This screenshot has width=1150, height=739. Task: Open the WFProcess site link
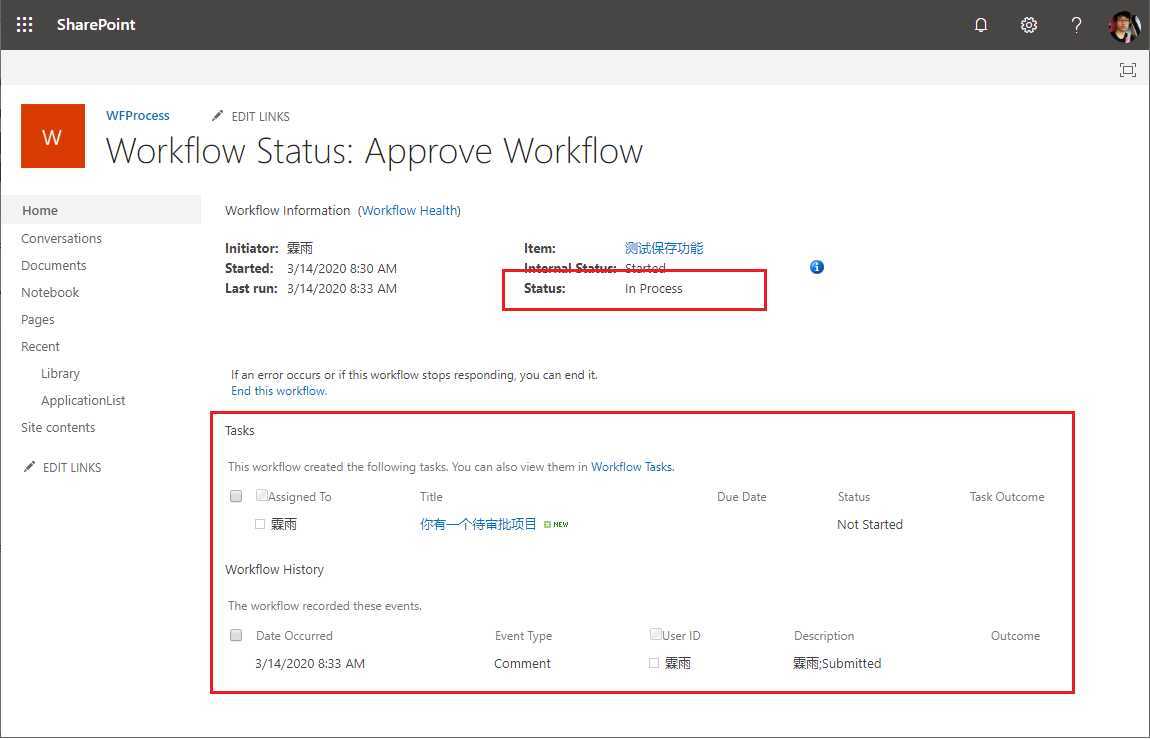pyautogui.click(x=138, y=115)
